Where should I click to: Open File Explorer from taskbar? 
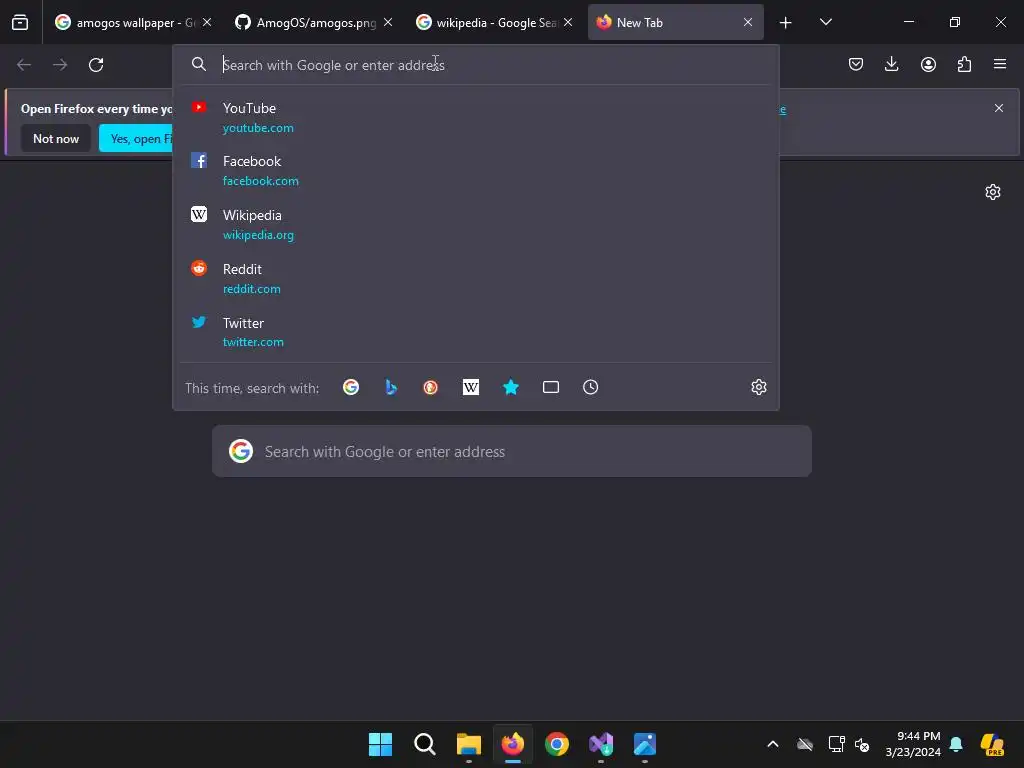coord(468,744)
